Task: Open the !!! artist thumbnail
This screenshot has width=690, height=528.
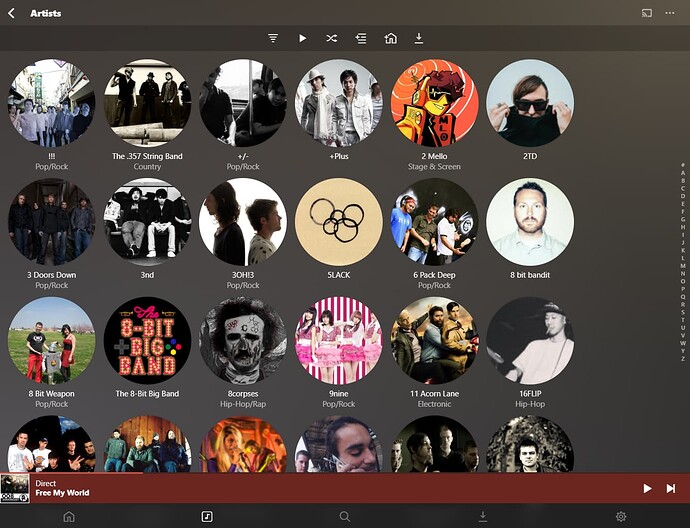Action: (x=51, y=103)
